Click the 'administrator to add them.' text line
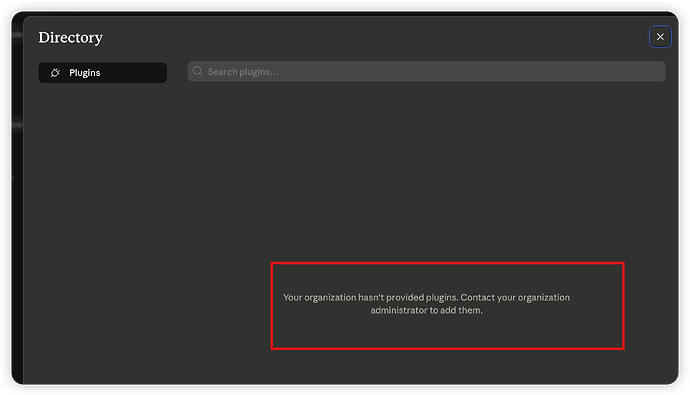The height and width of the screenshot is (395, 690). [x=426, y=310]
